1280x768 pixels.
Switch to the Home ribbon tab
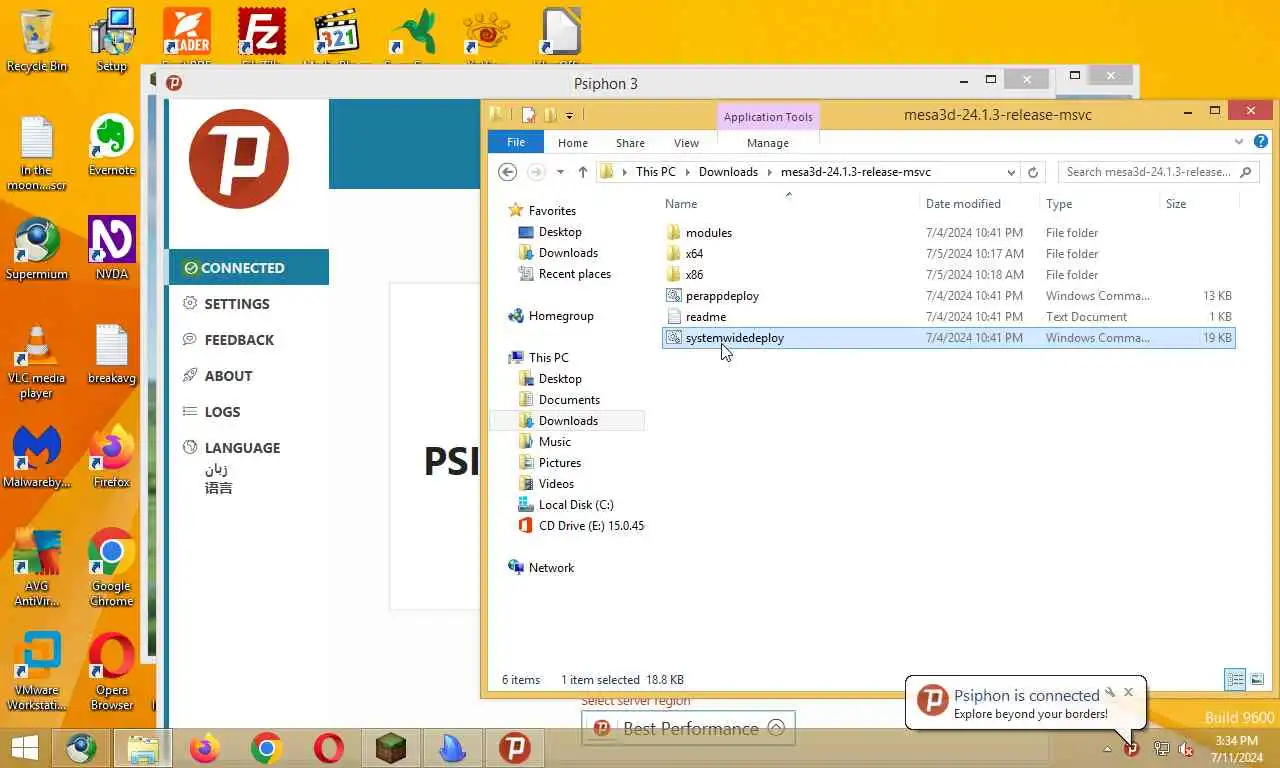pos(573,143)
